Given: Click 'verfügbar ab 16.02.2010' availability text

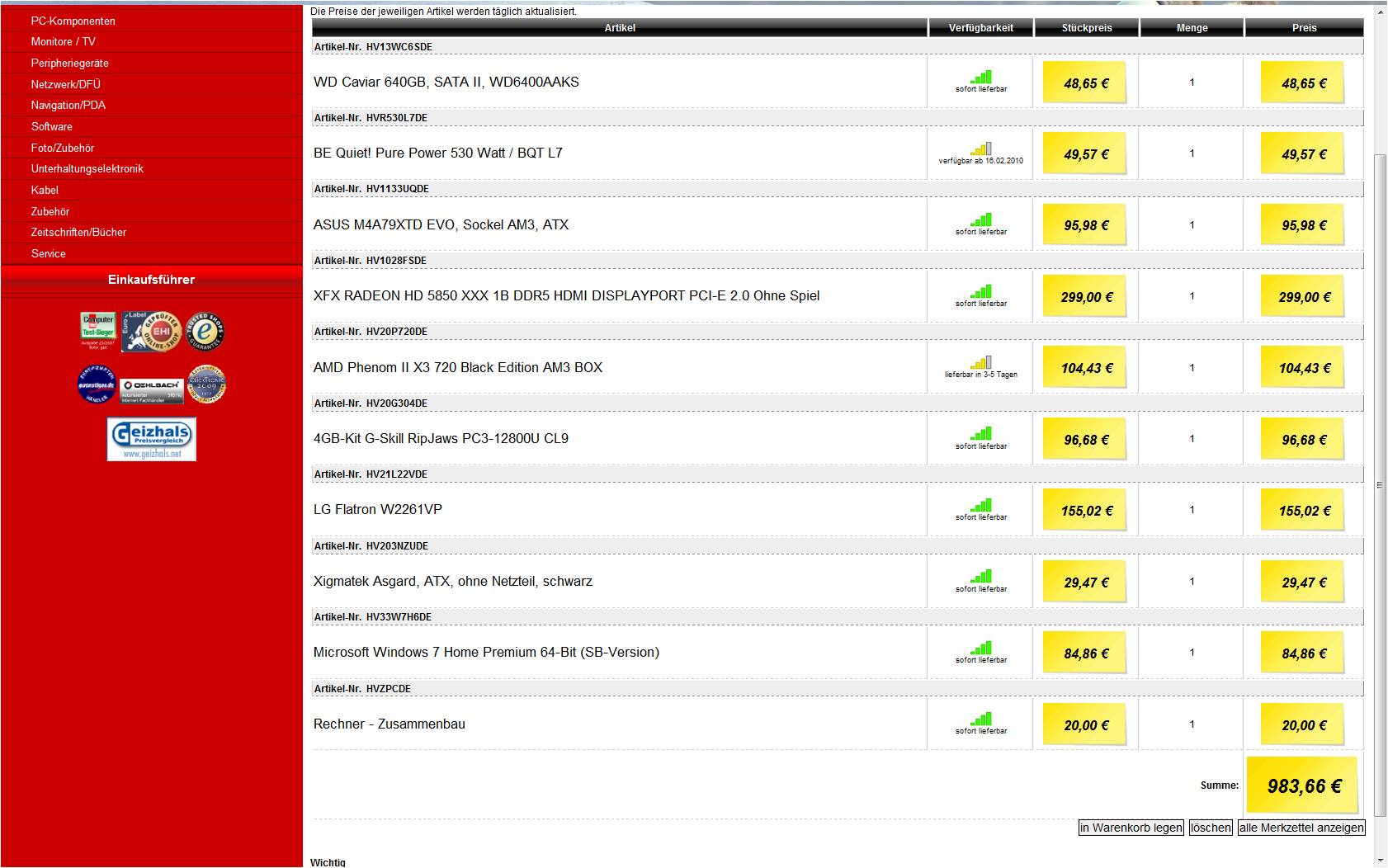Looking at the screenshot, I should click(980, 161).
